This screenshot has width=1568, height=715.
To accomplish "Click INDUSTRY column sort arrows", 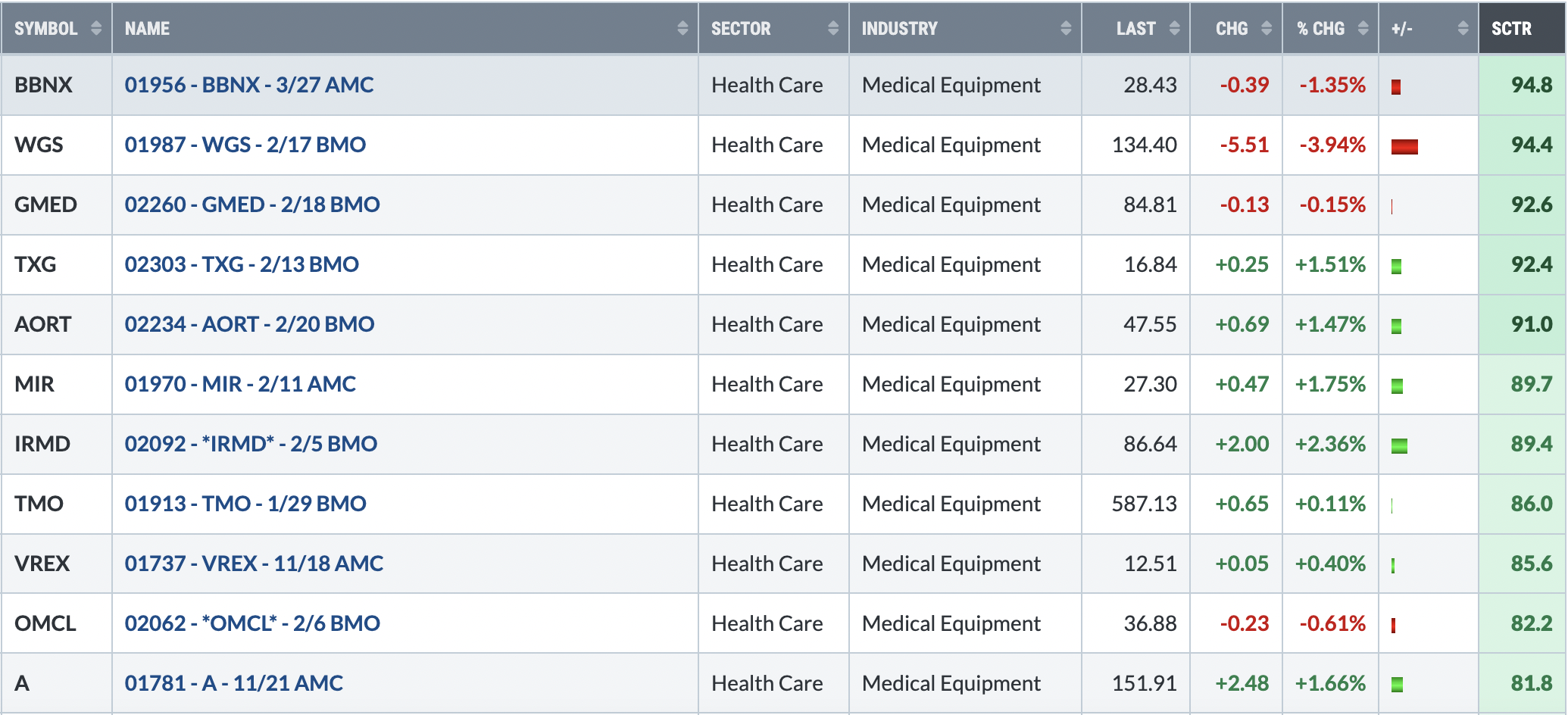I will click(x=1066, y=29).
